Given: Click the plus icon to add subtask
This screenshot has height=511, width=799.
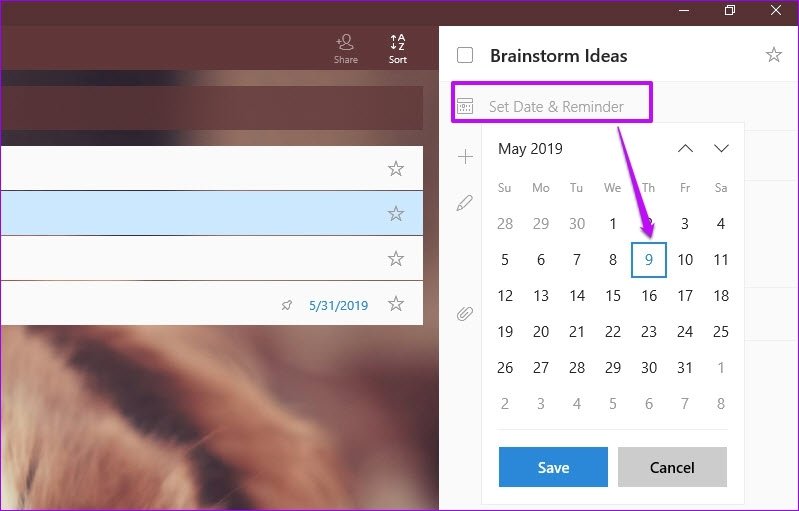Looking at the screenshot, I should 465,156.
